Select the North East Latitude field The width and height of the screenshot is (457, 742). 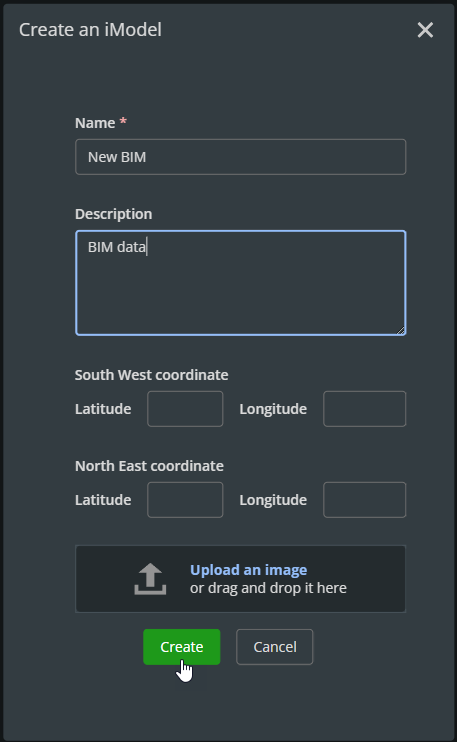pos(185,500)
